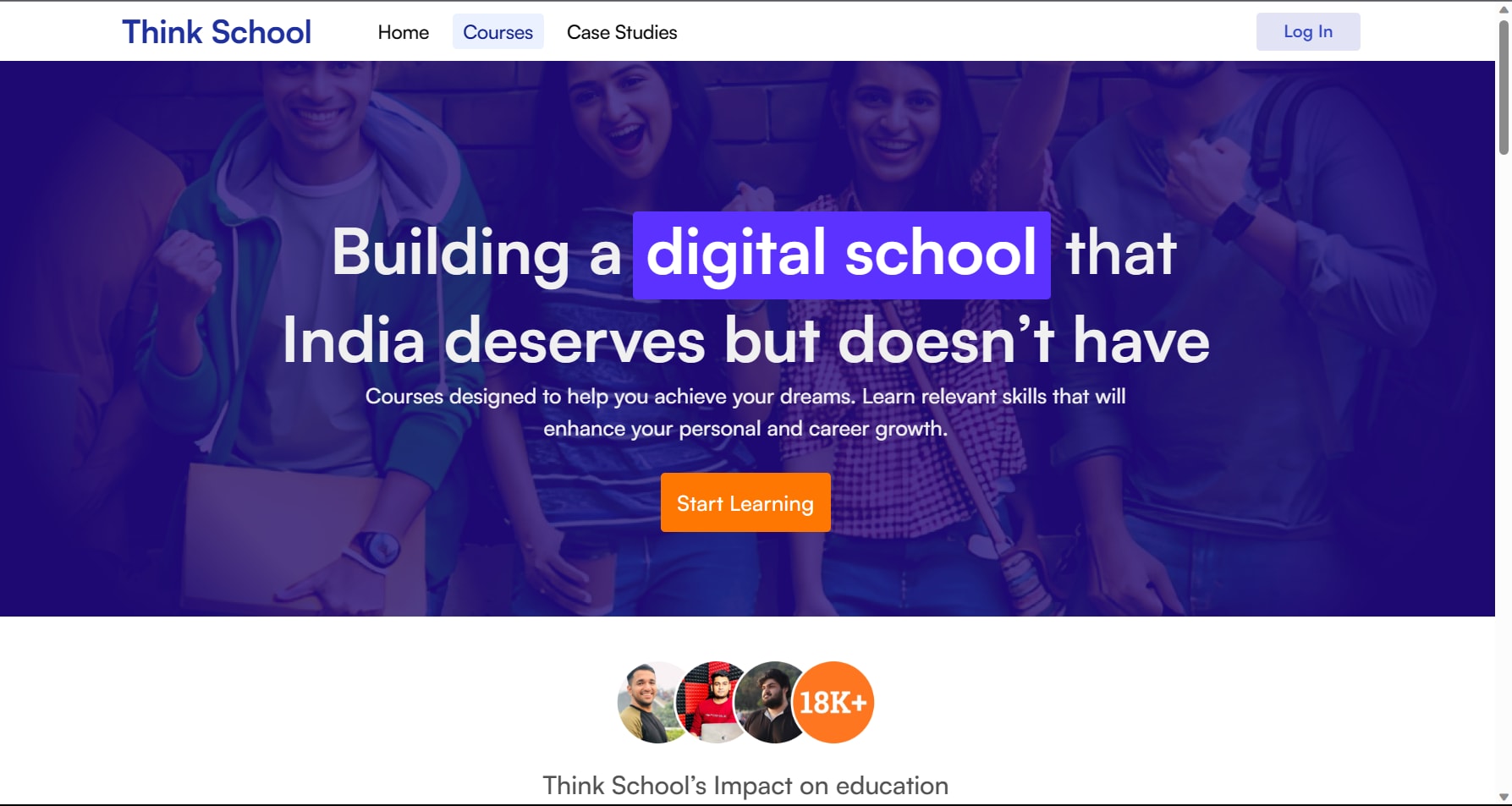This screenshot has height=806, width=1512.
Task: Click the Log In button
Action: pyautogui.click(x=1308, y=31)
